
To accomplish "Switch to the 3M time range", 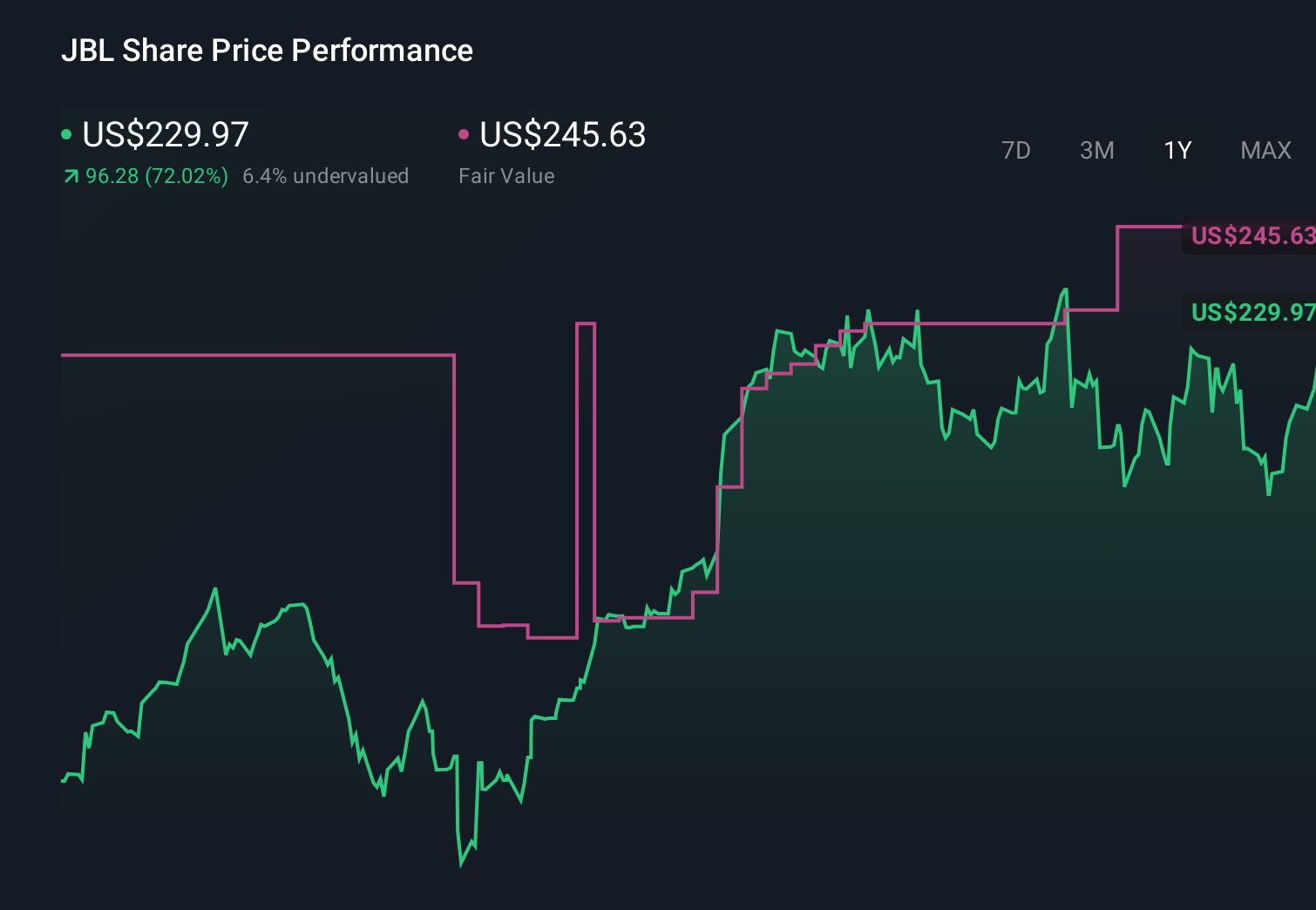I will 1096,150.
